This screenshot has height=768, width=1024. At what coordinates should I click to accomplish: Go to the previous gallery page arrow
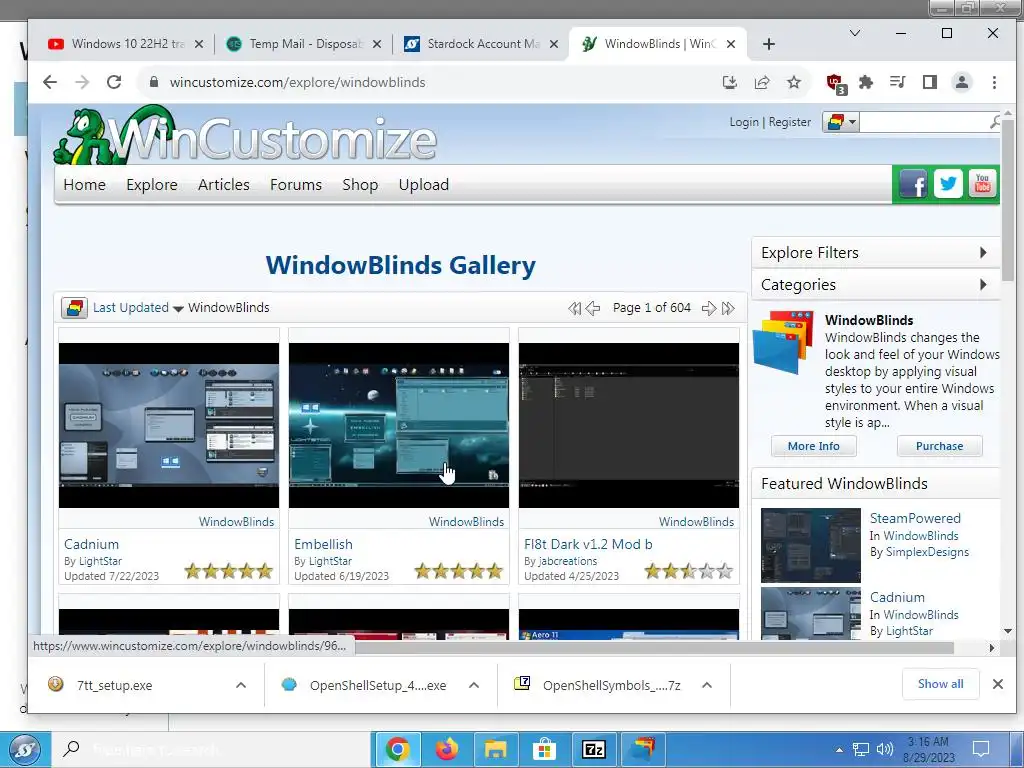pyautogui.click(x=593, y=308)
